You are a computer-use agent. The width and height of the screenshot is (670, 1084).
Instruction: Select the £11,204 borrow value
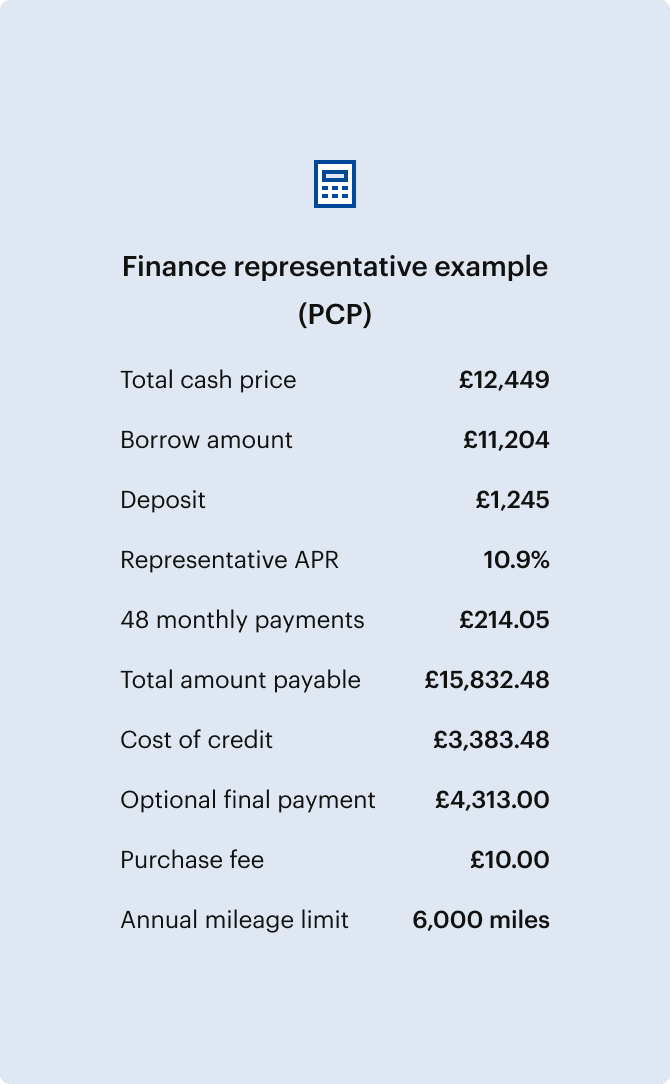click(x=506, y=440)
